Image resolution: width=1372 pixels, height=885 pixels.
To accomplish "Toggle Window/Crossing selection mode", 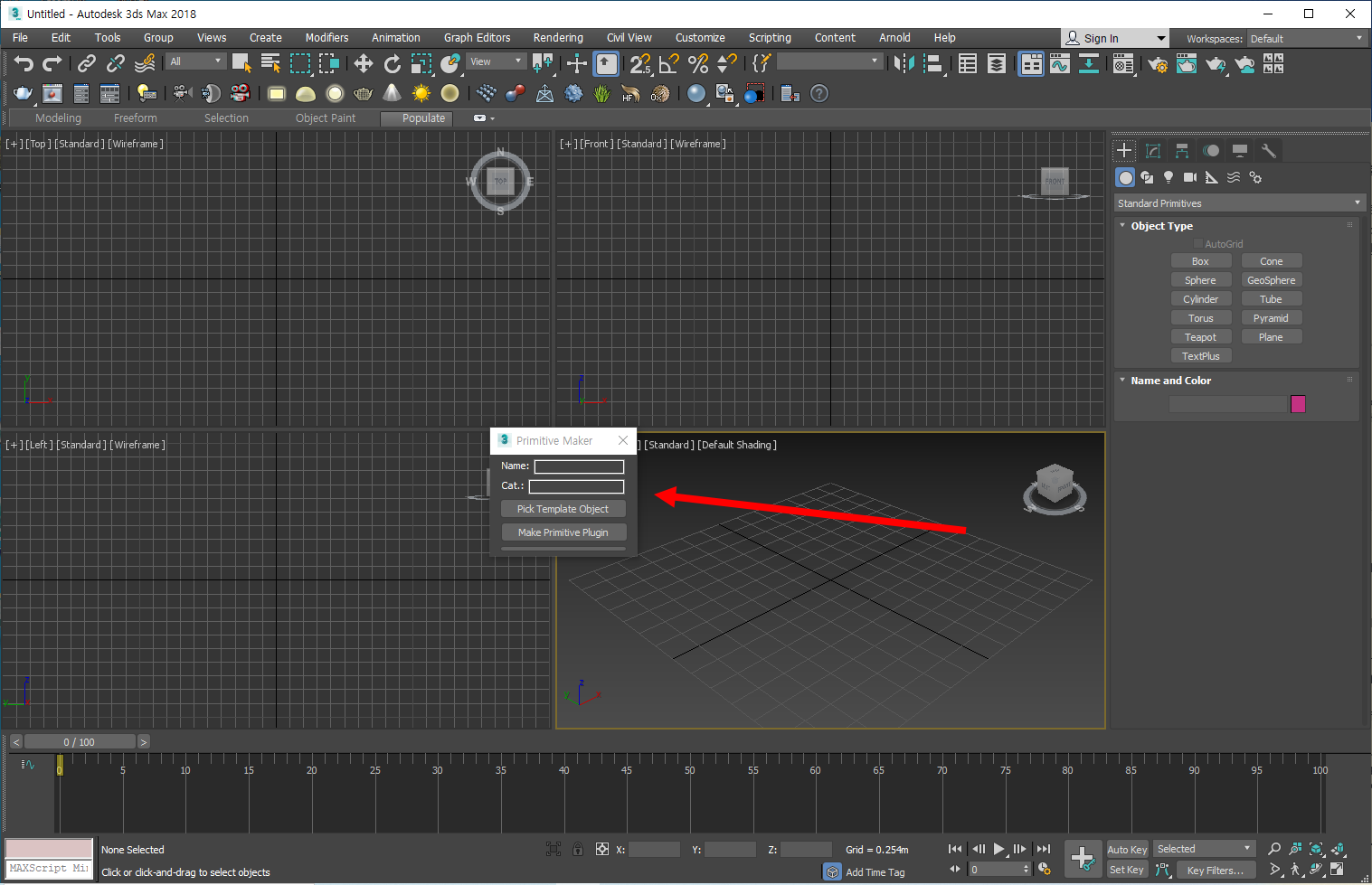I will click(329, 63).
